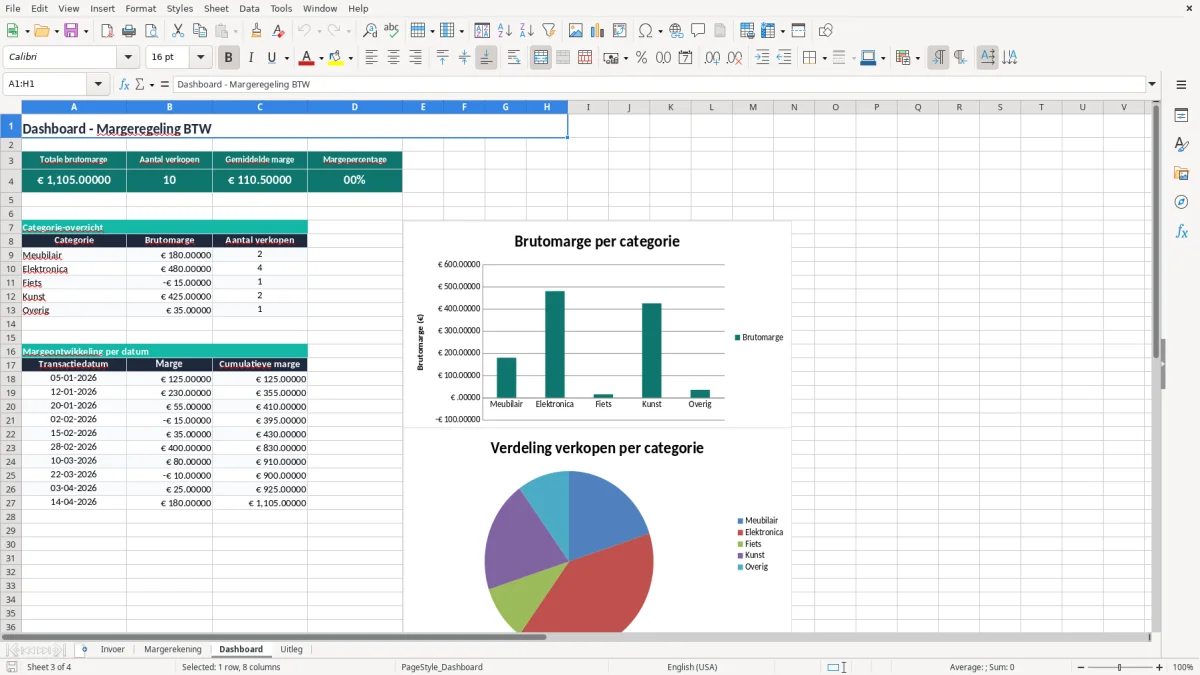Click Export as PDF icon
The width and height of the screenshot is (1200, 675).
107,31
